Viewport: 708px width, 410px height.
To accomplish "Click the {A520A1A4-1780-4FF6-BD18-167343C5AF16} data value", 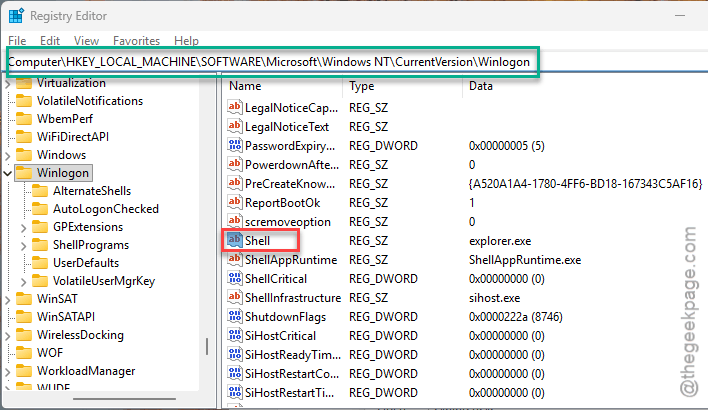I will [x=586, y=183].
